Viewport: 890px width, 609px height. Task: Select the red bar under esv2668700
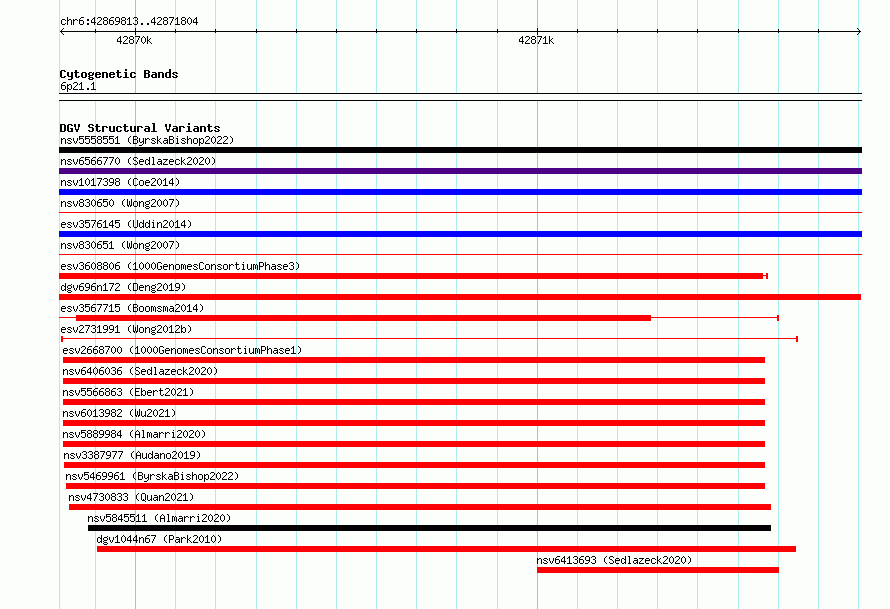point(414,360)
